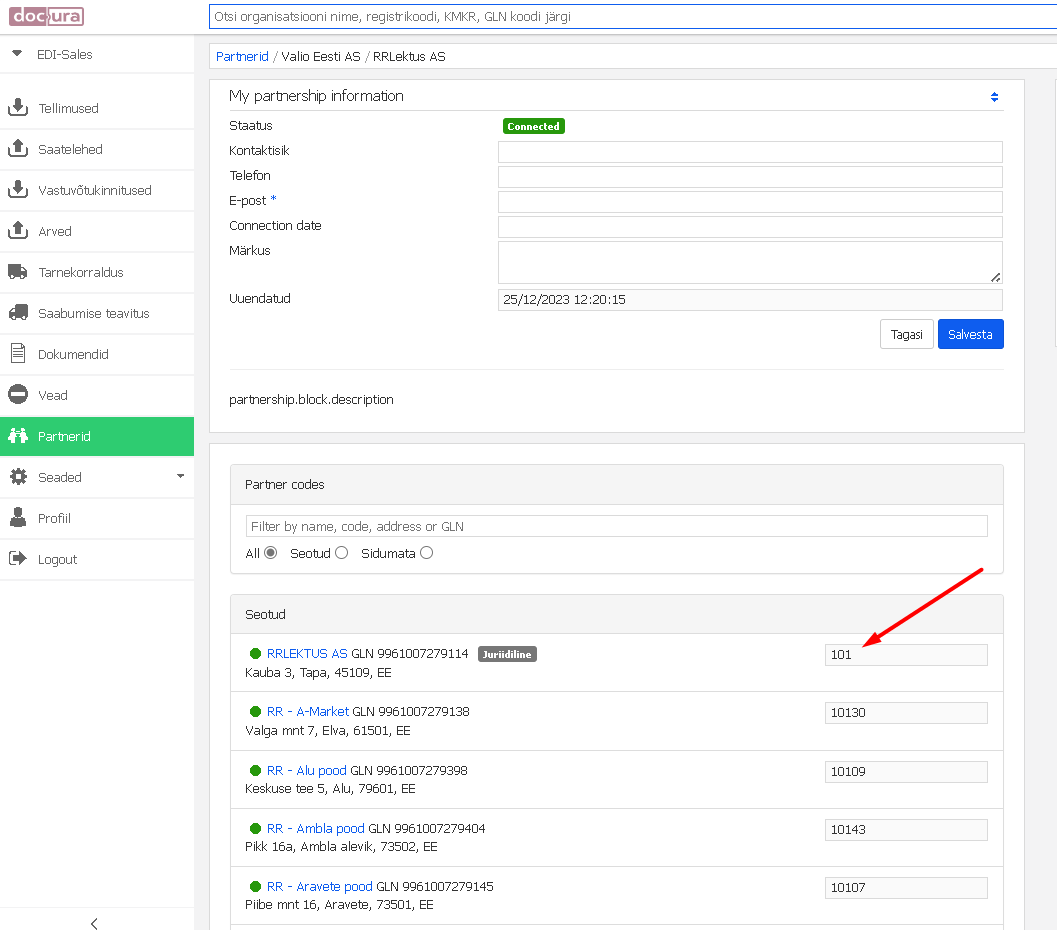Viewport: 1057px width, 930px height.
Task: Click the Tellimused download icon
Action: pyautogui.click(x=18, y=108)
